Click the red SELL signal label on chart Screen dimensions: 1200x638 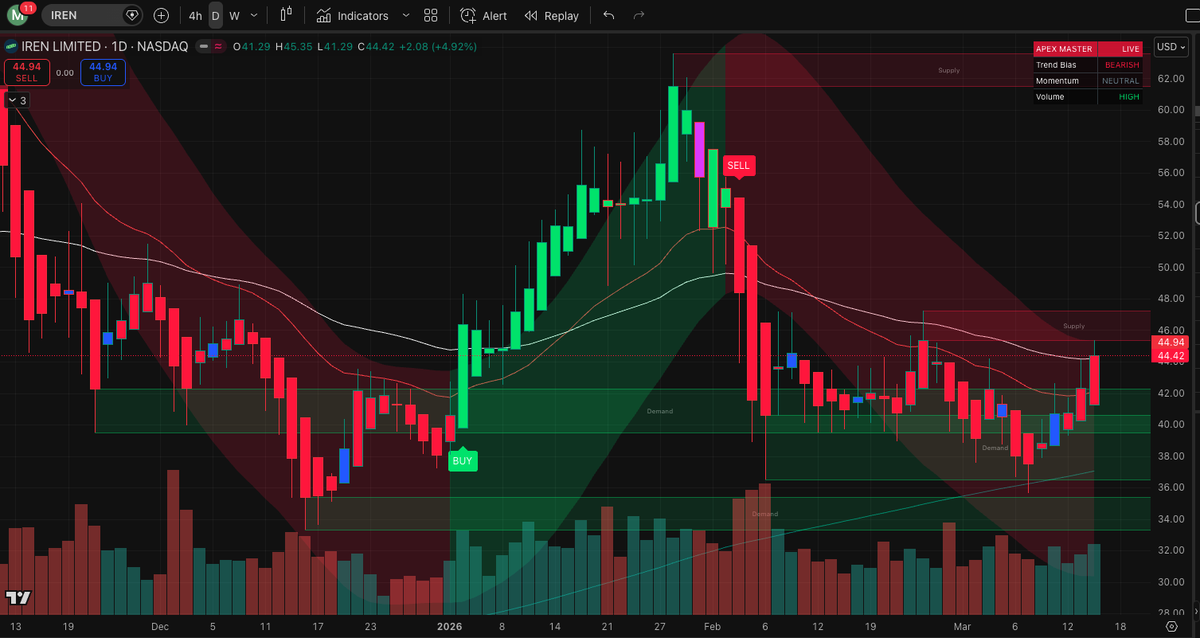point(738,165)
